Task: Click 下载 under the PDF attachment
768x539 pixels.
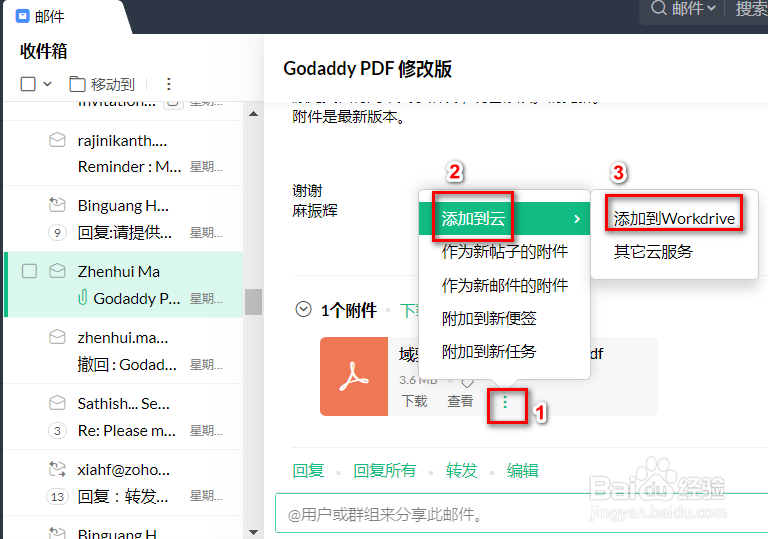Action: point(414,401)
